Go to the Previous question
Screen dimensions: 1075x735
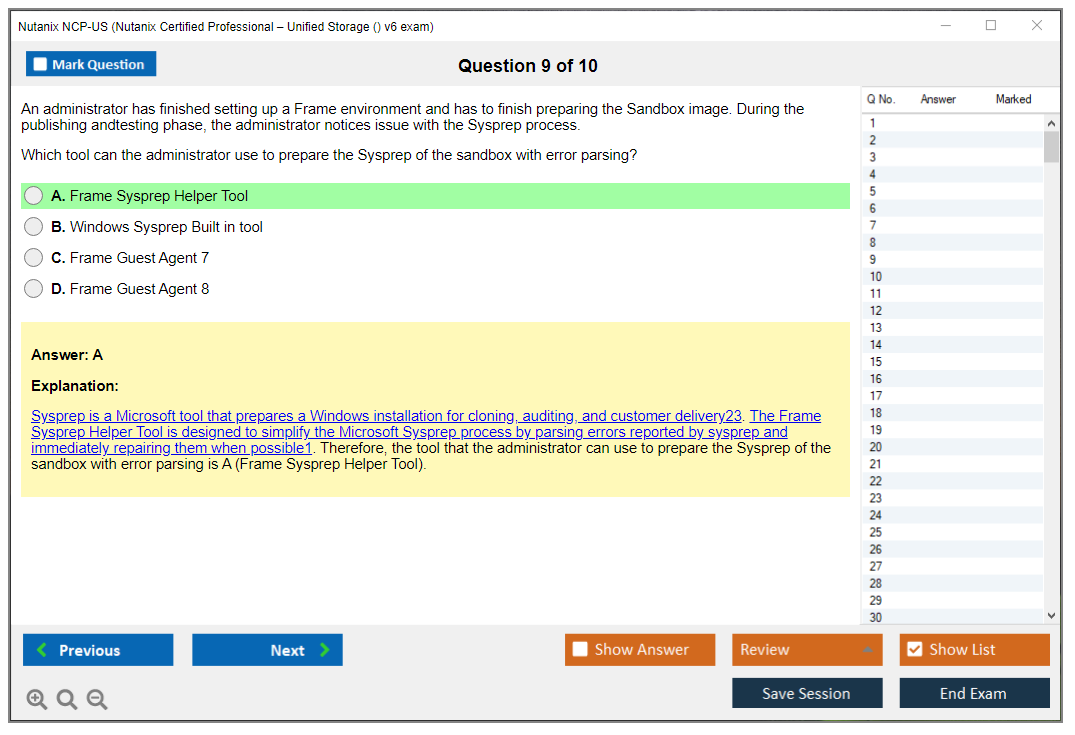pyautogui.click(x=98, y=650)
